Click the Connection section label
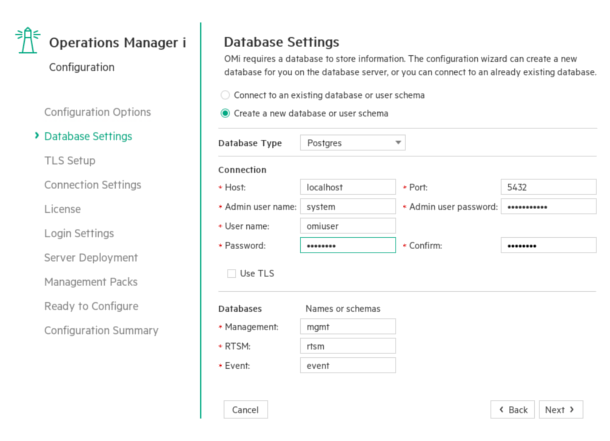Image resolution: width=610 pixels, height=441 pixels. click(x=242, y=170)
